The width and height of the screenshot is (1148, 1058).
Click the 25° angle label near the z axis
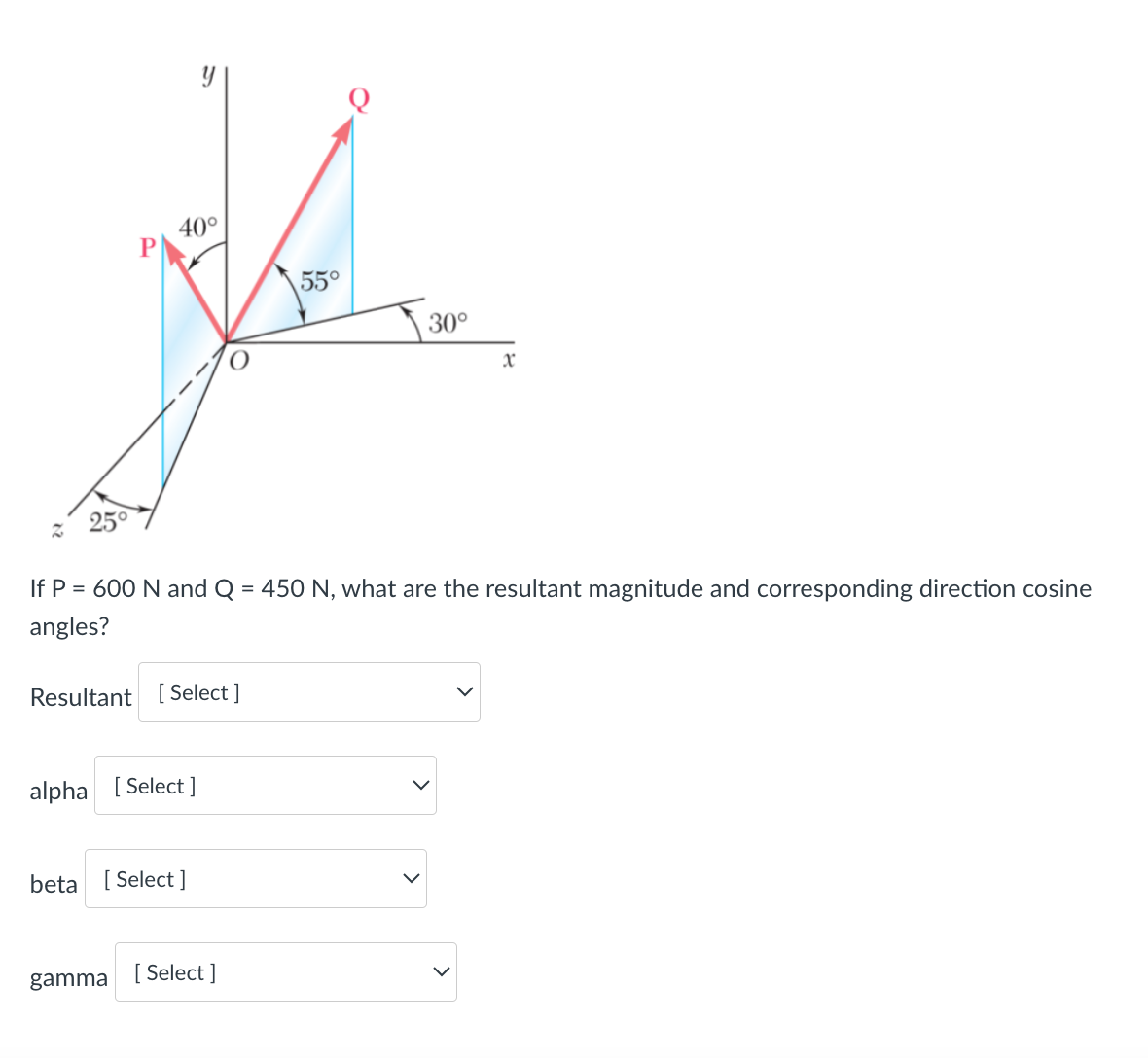click(x=107, y=521)
